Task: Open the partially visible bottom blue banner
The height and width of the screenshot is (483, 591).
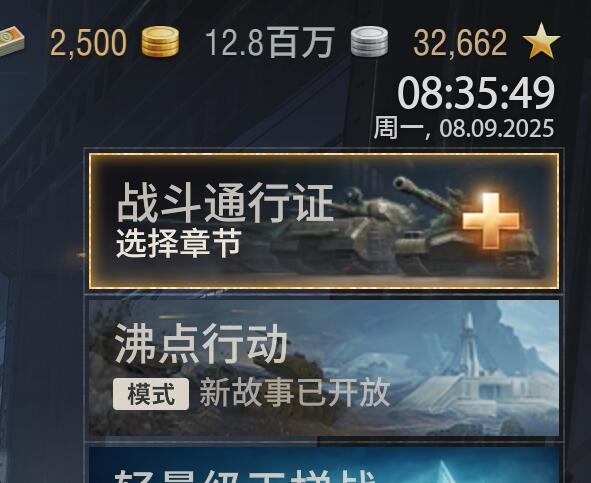Action: pyautogui.click(x=324, y=465)
